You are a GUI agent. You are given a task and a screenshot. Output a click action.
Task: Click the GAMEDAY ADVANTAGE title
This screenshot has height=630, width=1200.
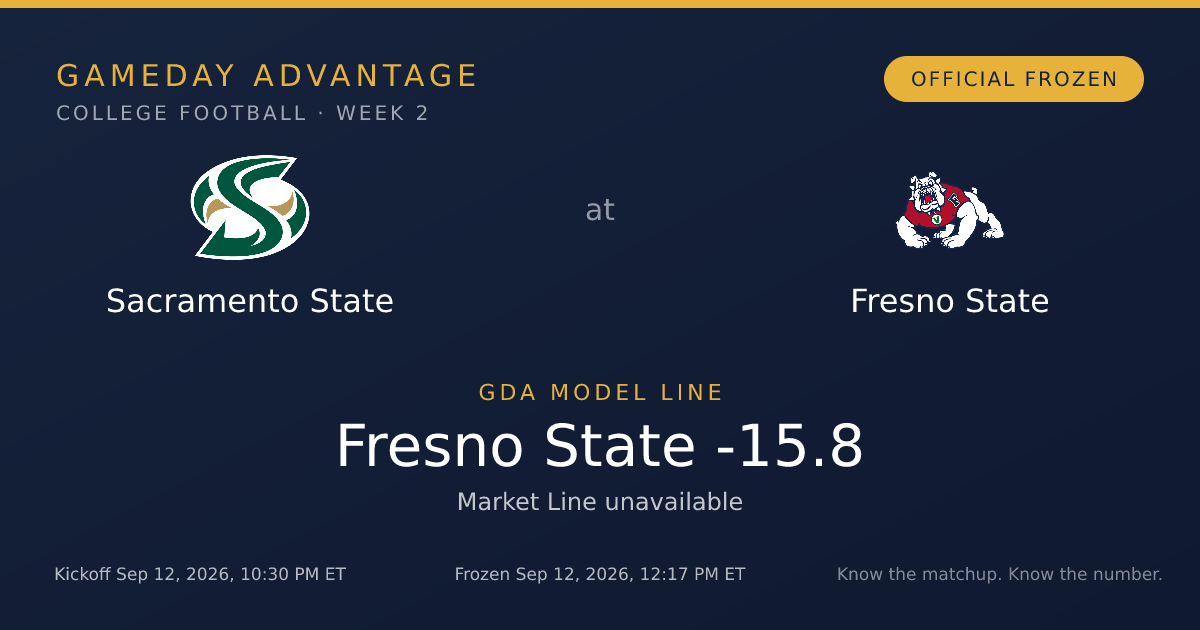[x=267, y=76]
